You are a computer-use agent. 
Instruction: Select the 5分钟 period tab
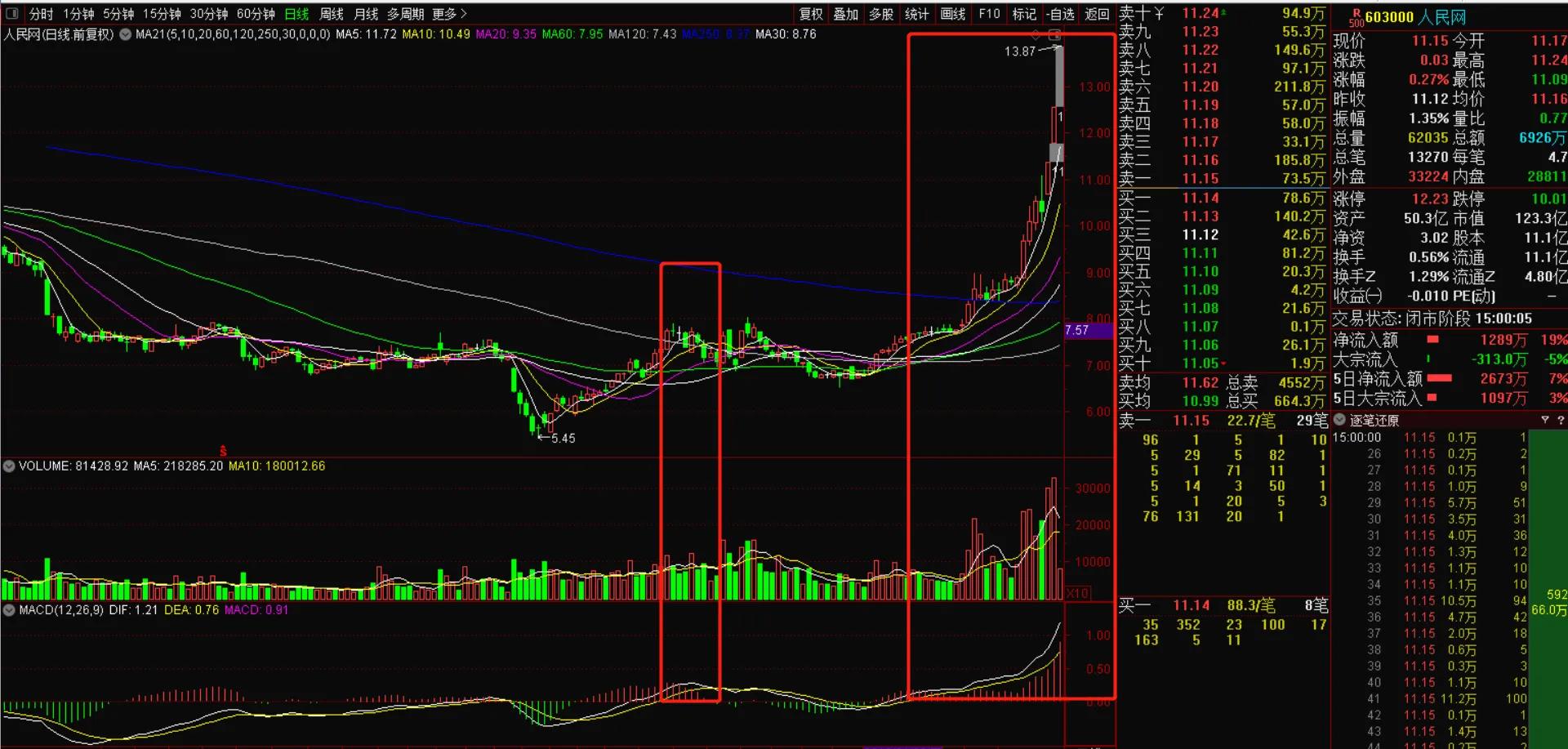[x=118, y=14]
